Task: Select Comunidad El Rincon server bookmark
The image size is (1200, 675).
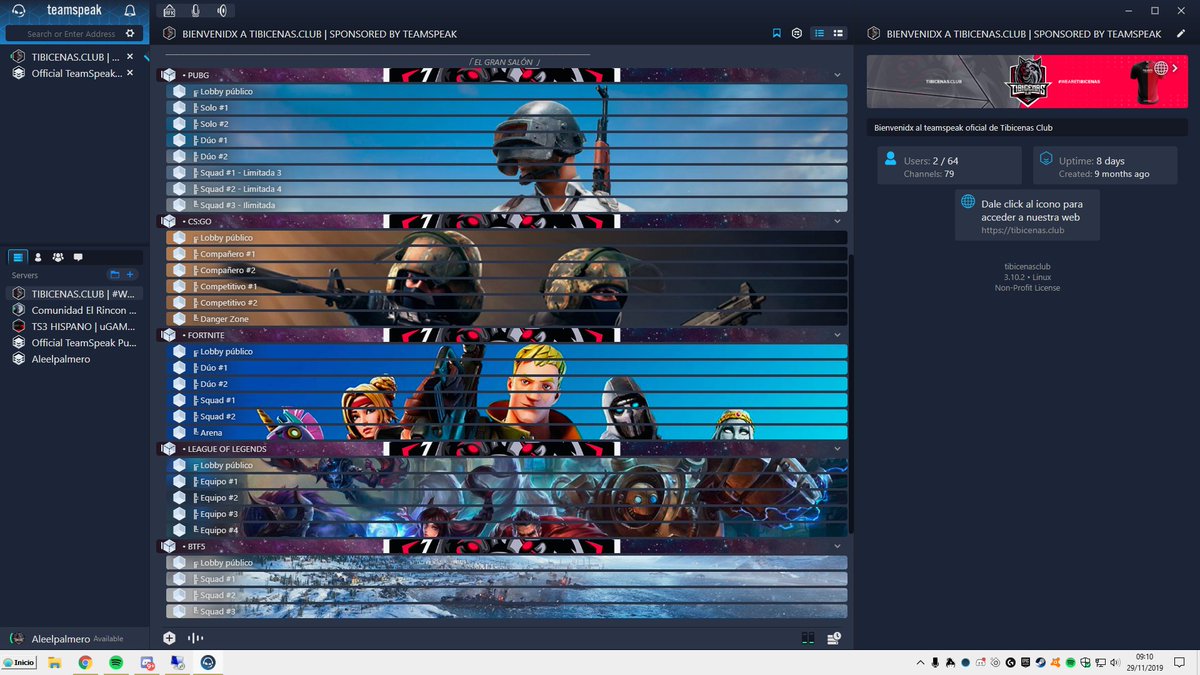Action: [x=75, y=310]
